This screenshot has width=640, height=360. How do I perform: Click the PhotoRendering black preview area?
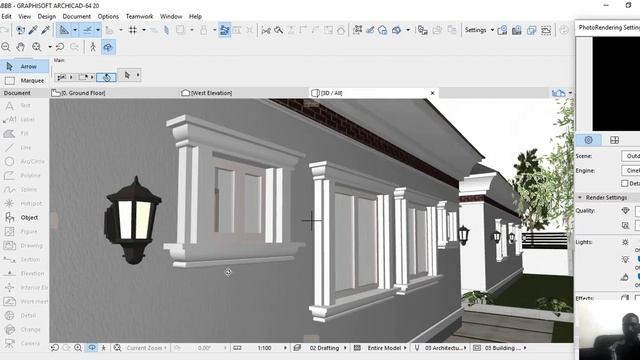tap(616, 84)
